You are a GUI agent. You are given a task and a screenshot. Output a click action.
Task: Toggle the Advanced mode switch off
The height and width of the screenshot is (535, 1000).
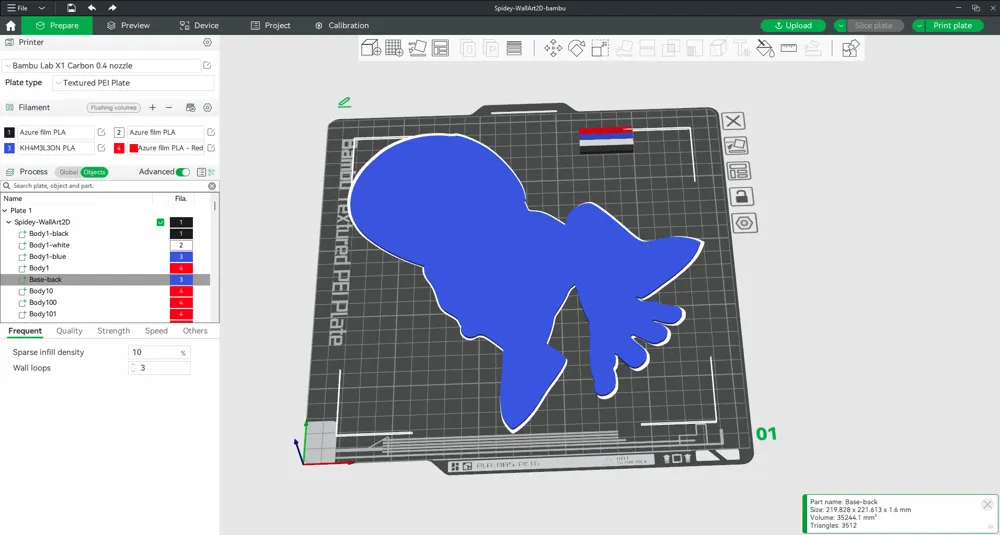click(x=183, y=172)
